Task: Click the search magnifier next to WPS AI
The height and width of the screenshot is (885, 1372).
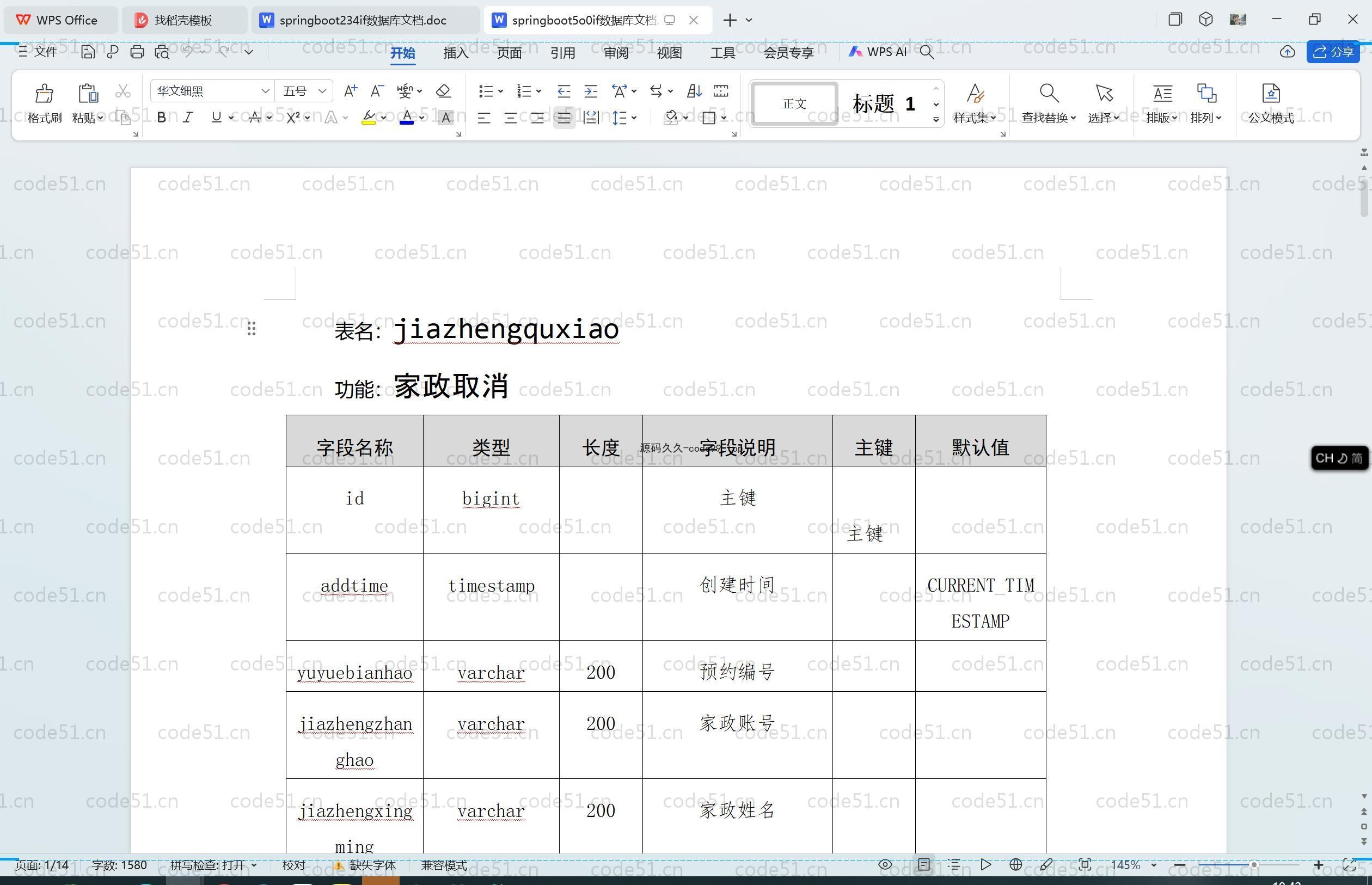Action: pyautogui.click(x=927, y=52)
